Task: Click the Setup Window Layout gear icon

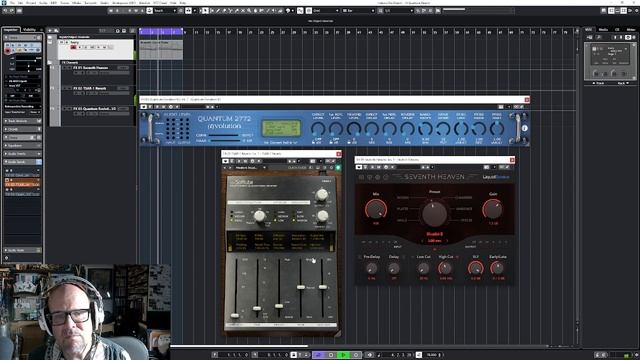Action: pyautogui.click(x=636, y=11)
